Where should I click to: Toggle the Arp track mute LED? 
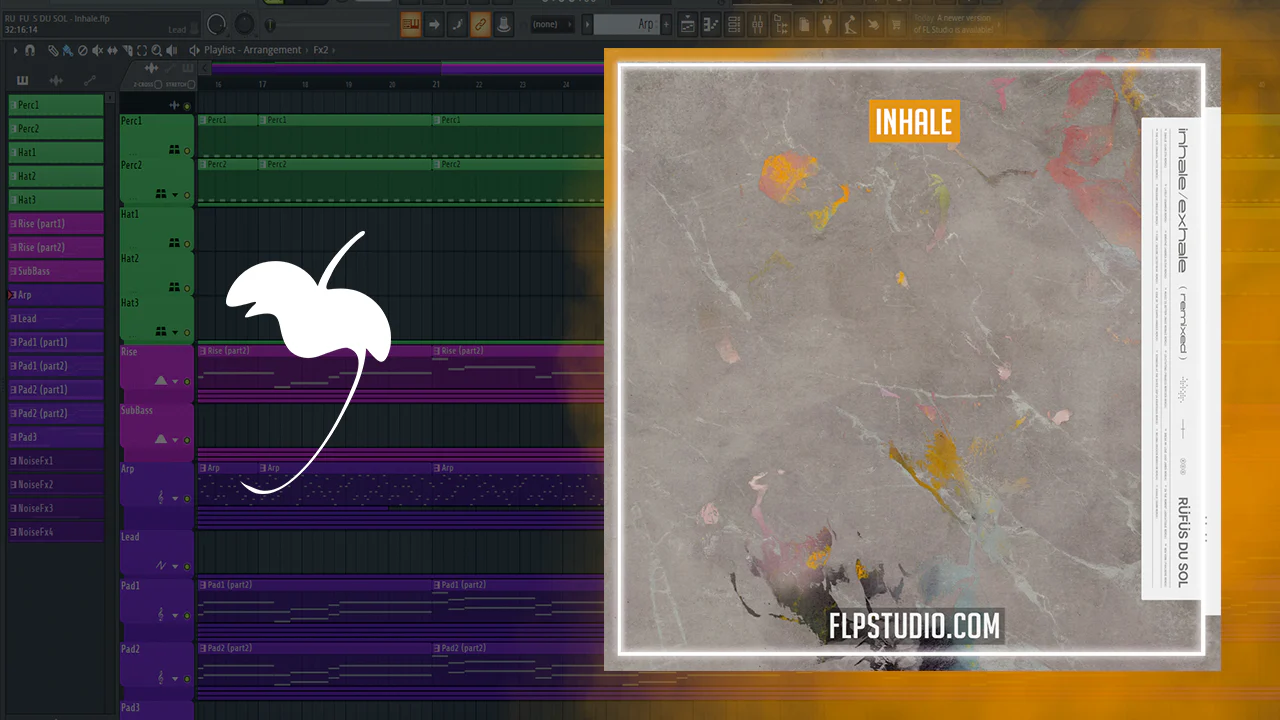click(x=186, y=498)
